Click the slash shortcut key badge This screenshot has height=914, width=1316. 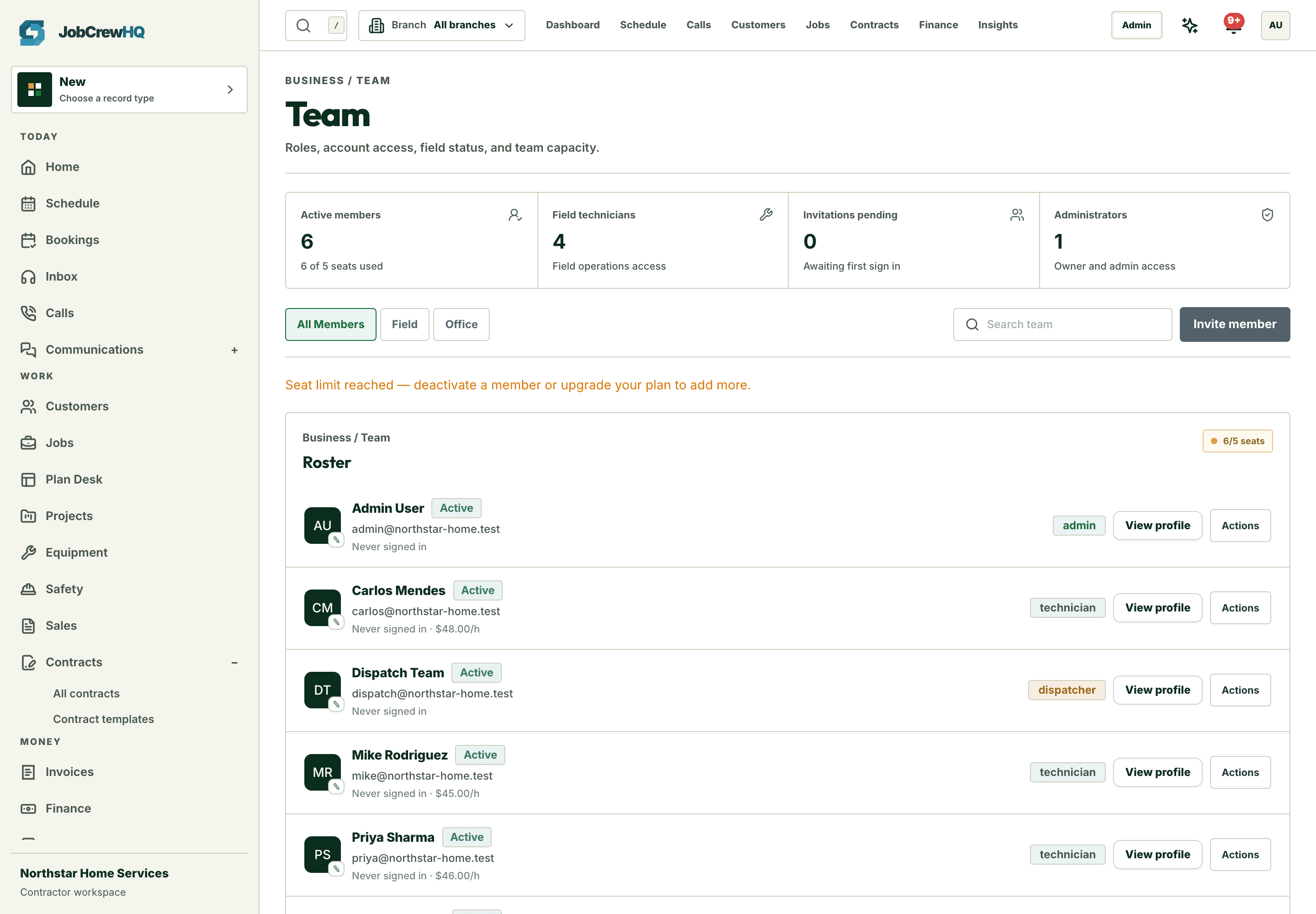pyautogui.click(x=336, y=25)
